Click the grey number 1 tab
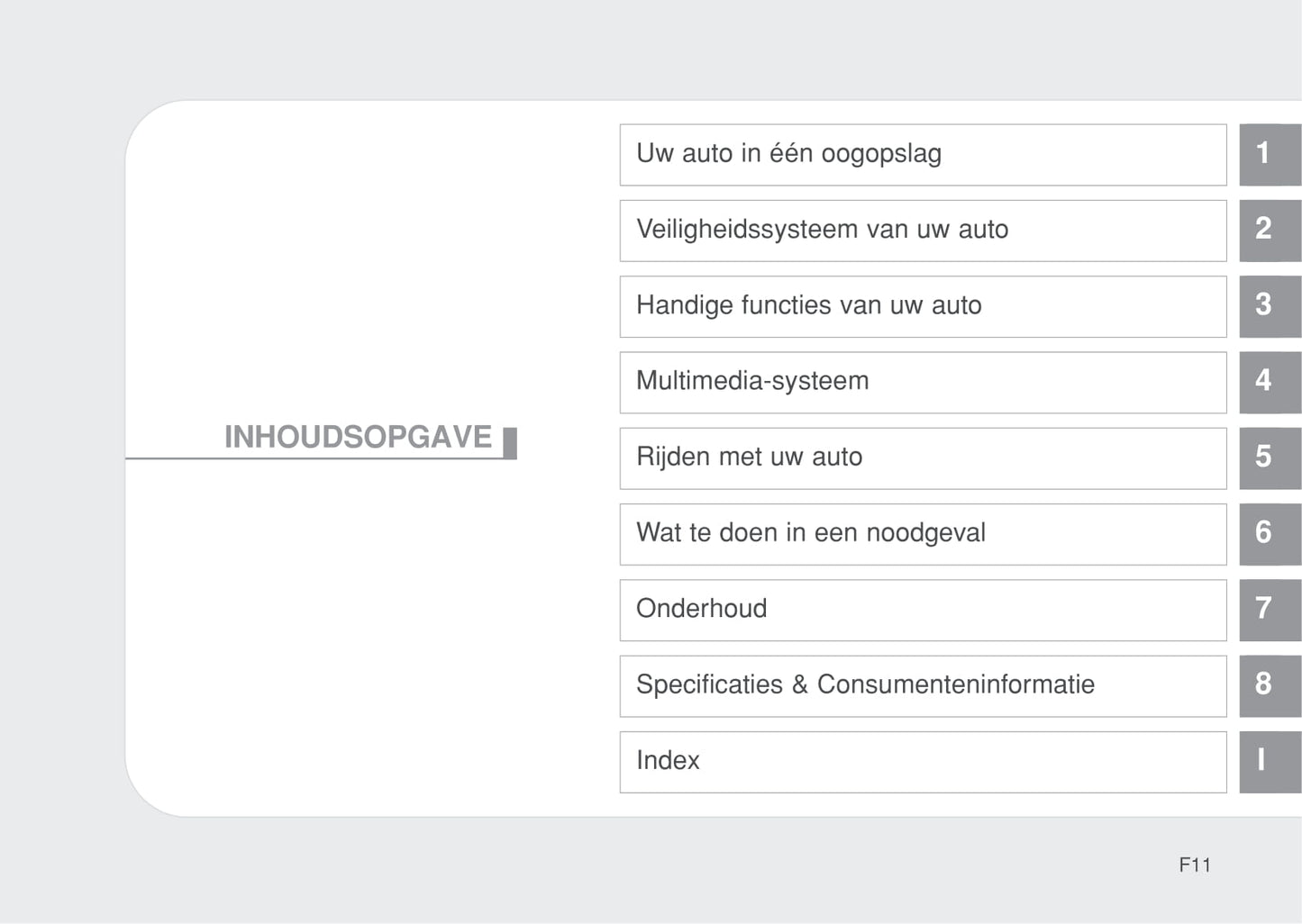Image resolution: width=1302 pixels, height=924 pixels. coord(1269,155)
